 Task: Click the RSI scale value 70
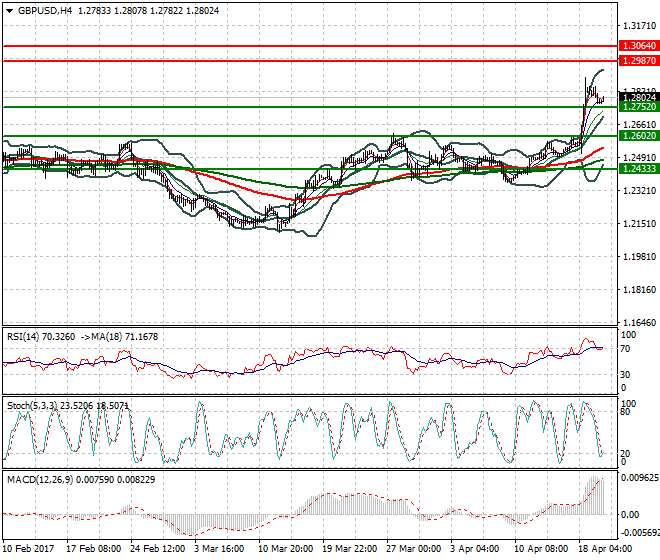625,349
